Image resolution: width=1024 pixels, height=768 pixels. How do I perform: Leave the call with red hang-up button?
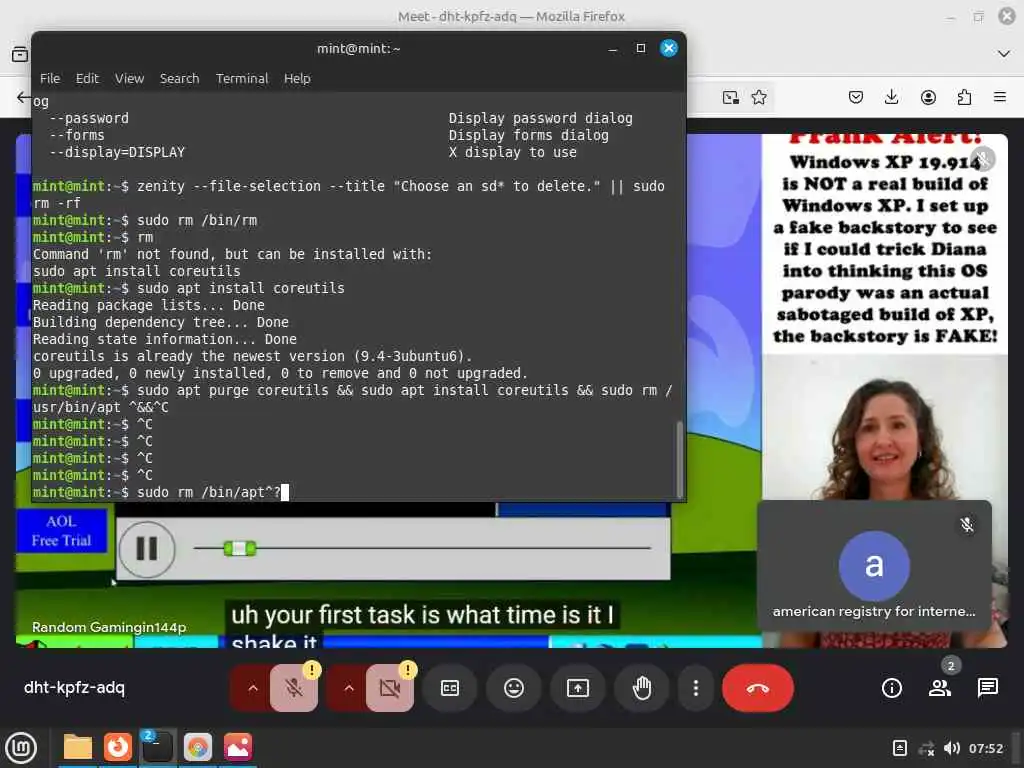758,688
